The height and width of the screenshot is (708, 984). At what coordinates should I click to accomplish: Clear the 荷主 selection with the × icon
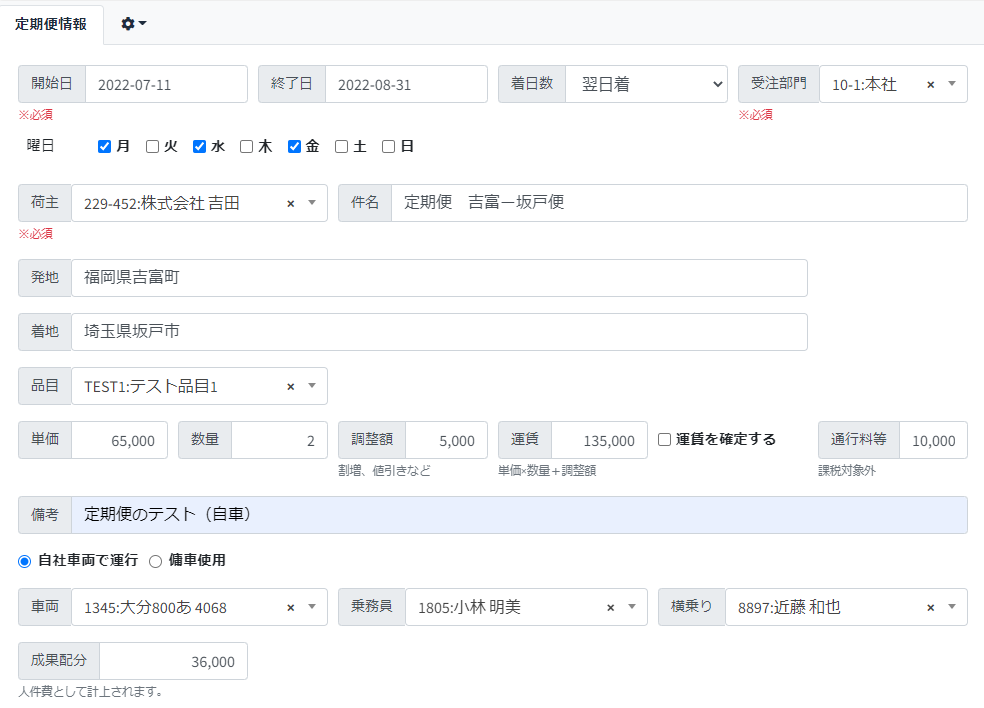(x=290, y=203)
